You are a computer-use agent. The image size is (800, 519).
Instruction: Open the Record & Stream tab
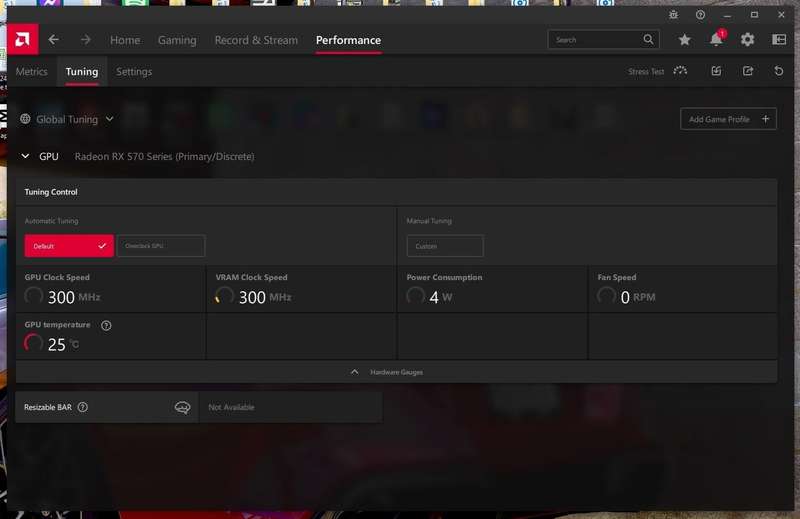click(256, 40)
